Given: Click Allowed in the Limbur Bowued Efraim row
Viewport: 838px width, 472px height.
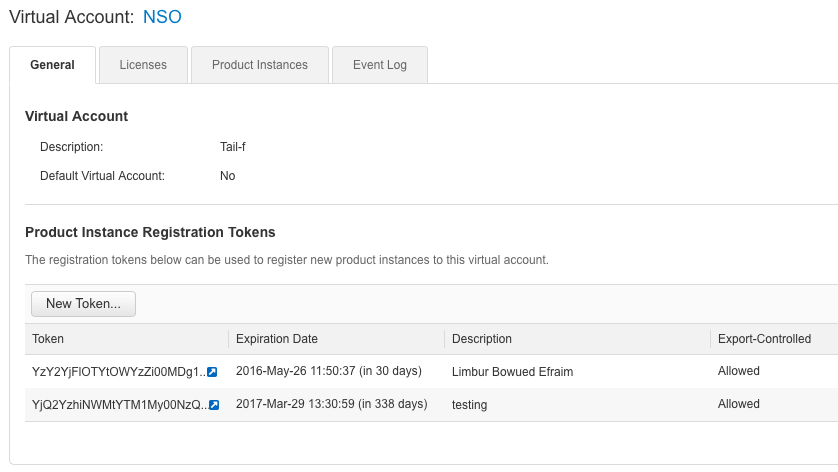Looking at the screenshot, I should [739, 371].
